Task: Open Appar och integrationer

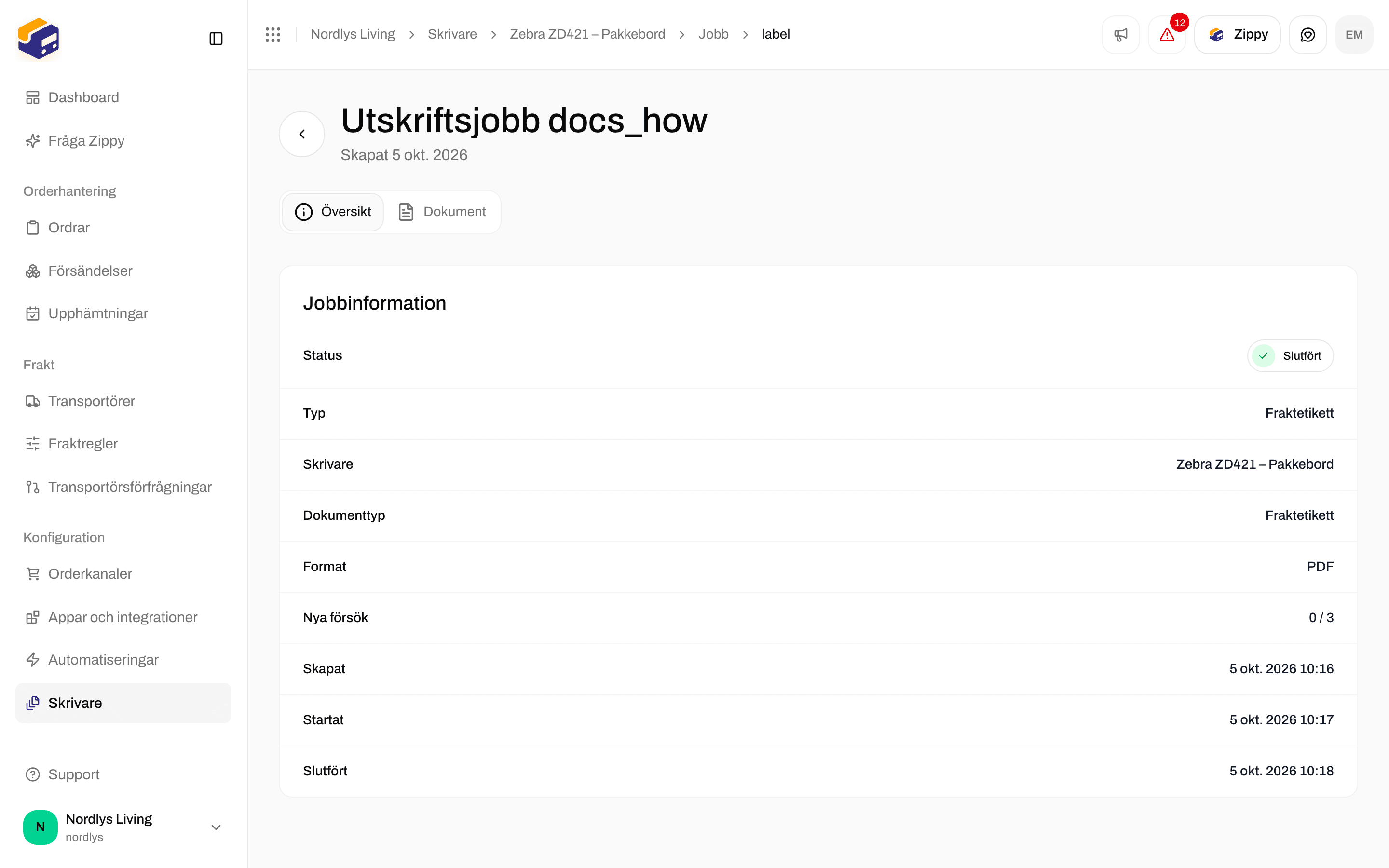Action: coord(123,617)
